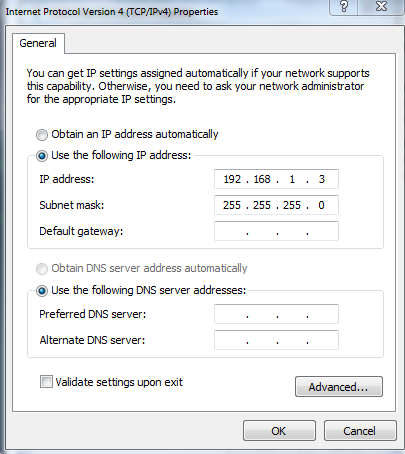Choose Use the following IP address
The image size is (405, 454).
pyautogui.click(x=42, y=156)
